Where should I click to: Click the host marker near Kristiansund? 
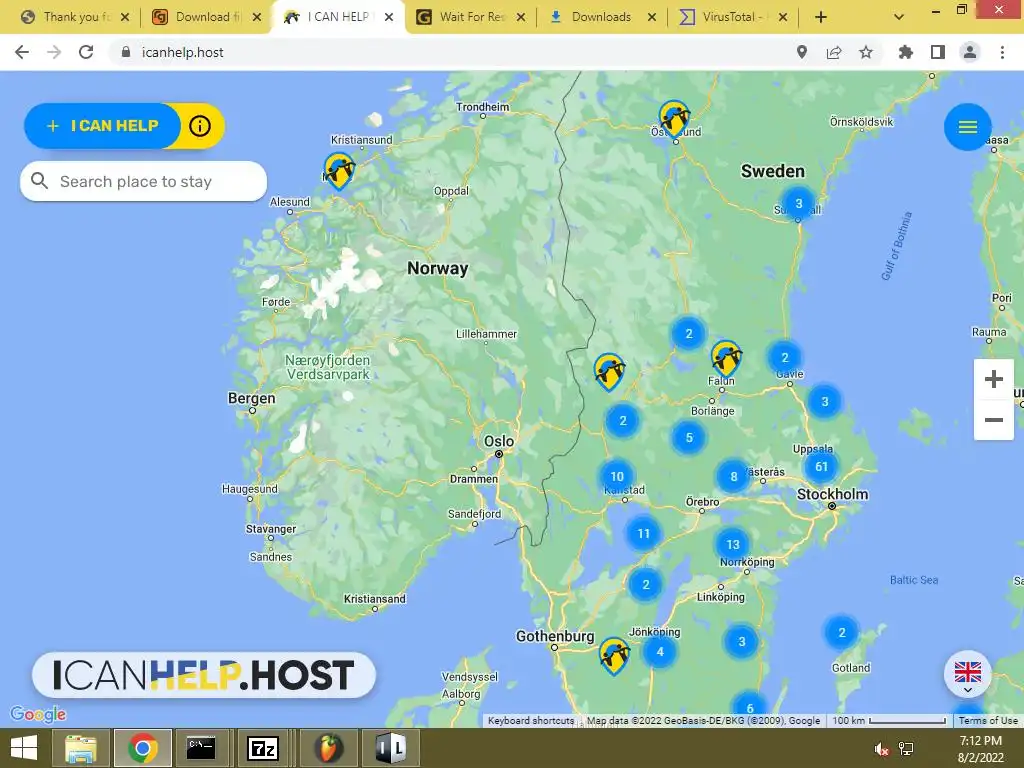point(339,171)
